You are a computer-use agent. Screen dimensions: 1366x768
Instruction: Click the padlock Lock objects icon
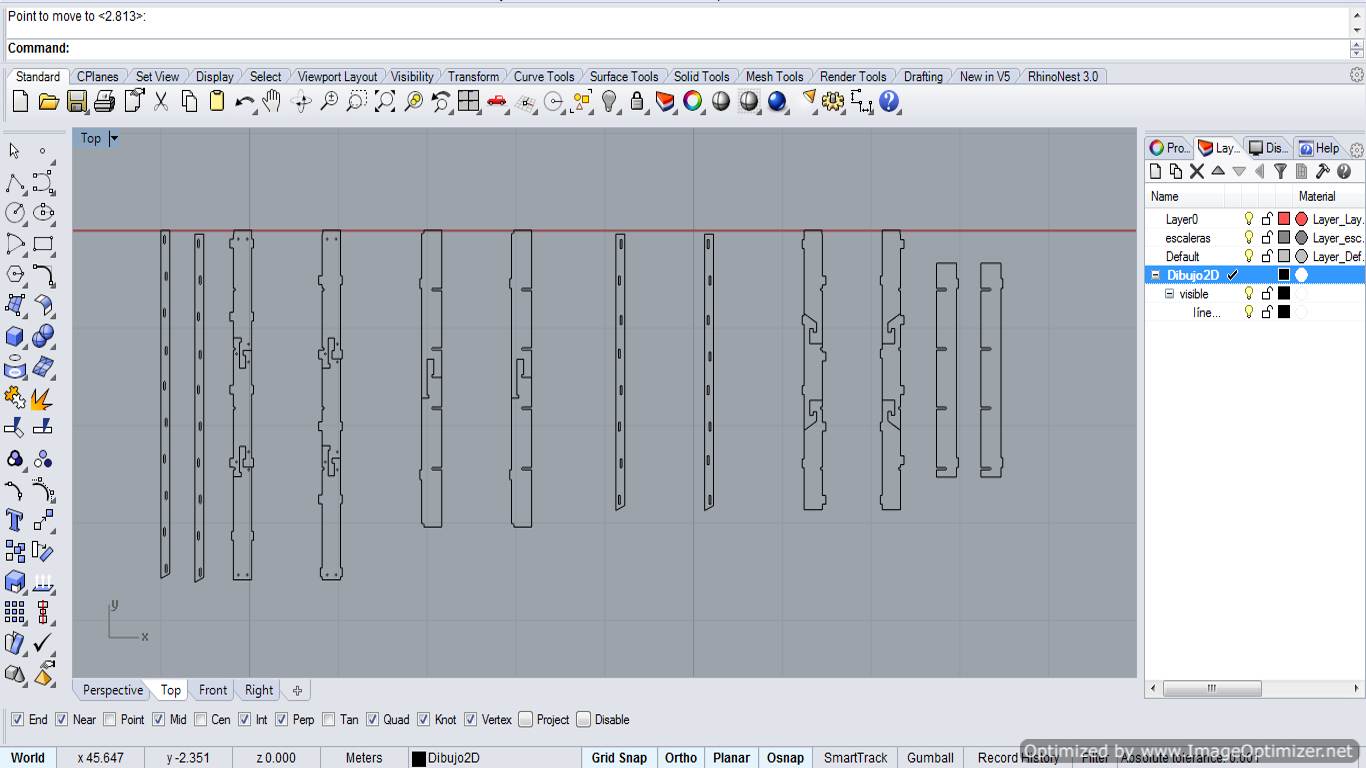(637, 101)
